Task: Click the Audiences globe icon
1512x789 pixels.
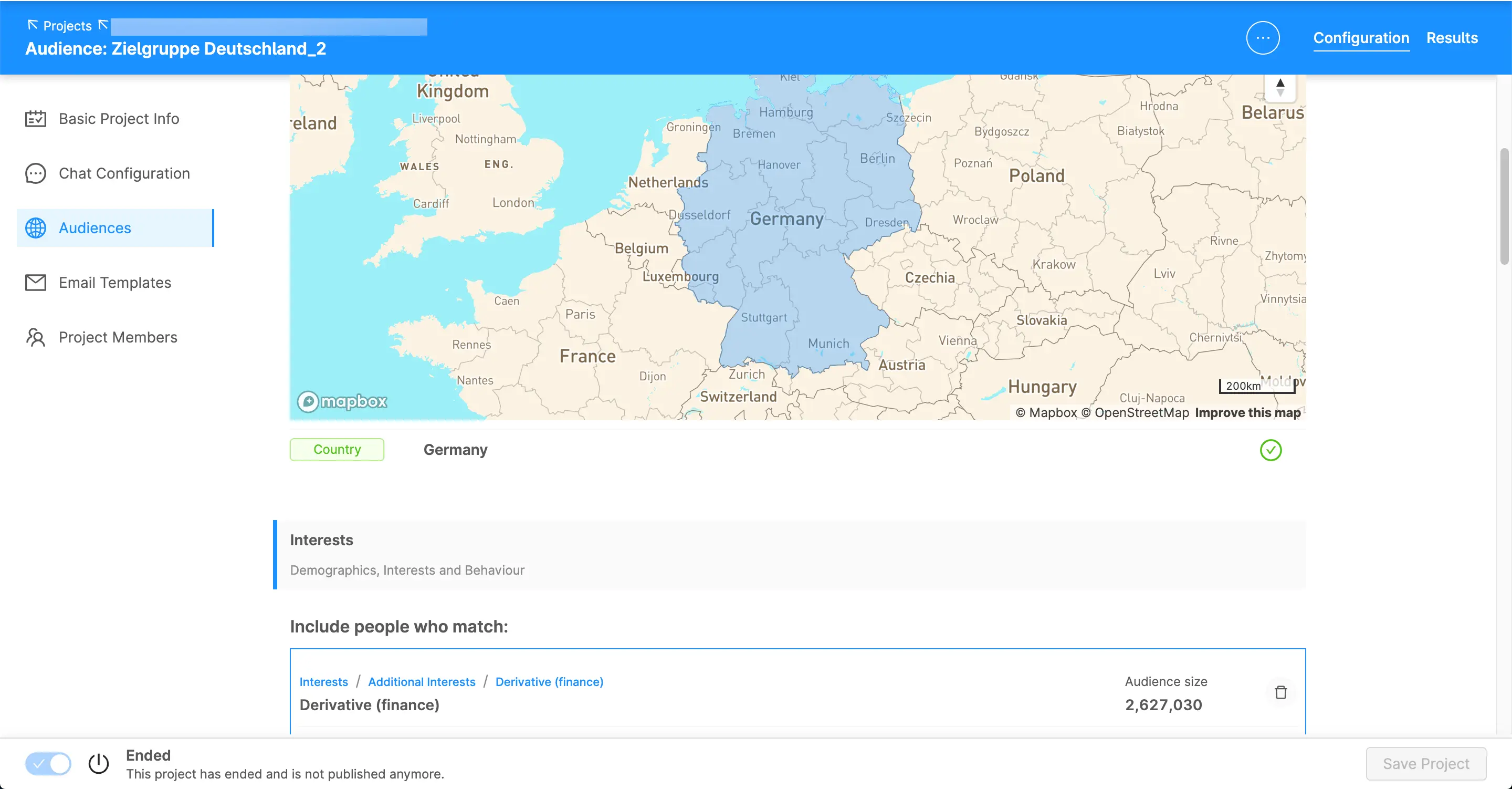Action: click(x=35, y=228)
